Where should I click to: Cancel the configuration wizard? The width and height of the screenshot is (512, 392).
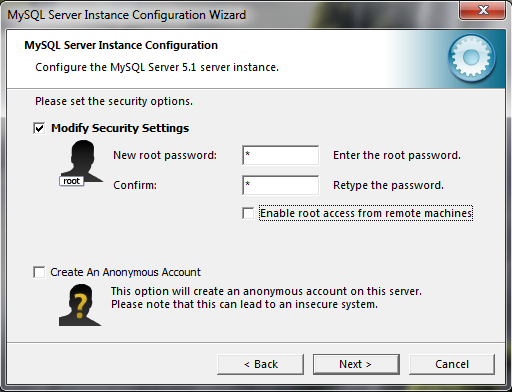(452, 364)
